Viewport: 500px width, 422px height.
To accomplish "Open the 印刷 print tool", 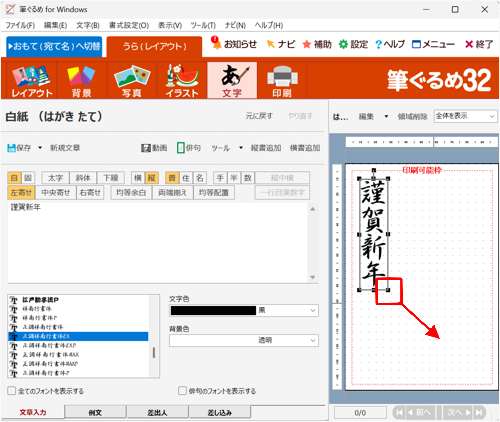I will click(282, 80).
